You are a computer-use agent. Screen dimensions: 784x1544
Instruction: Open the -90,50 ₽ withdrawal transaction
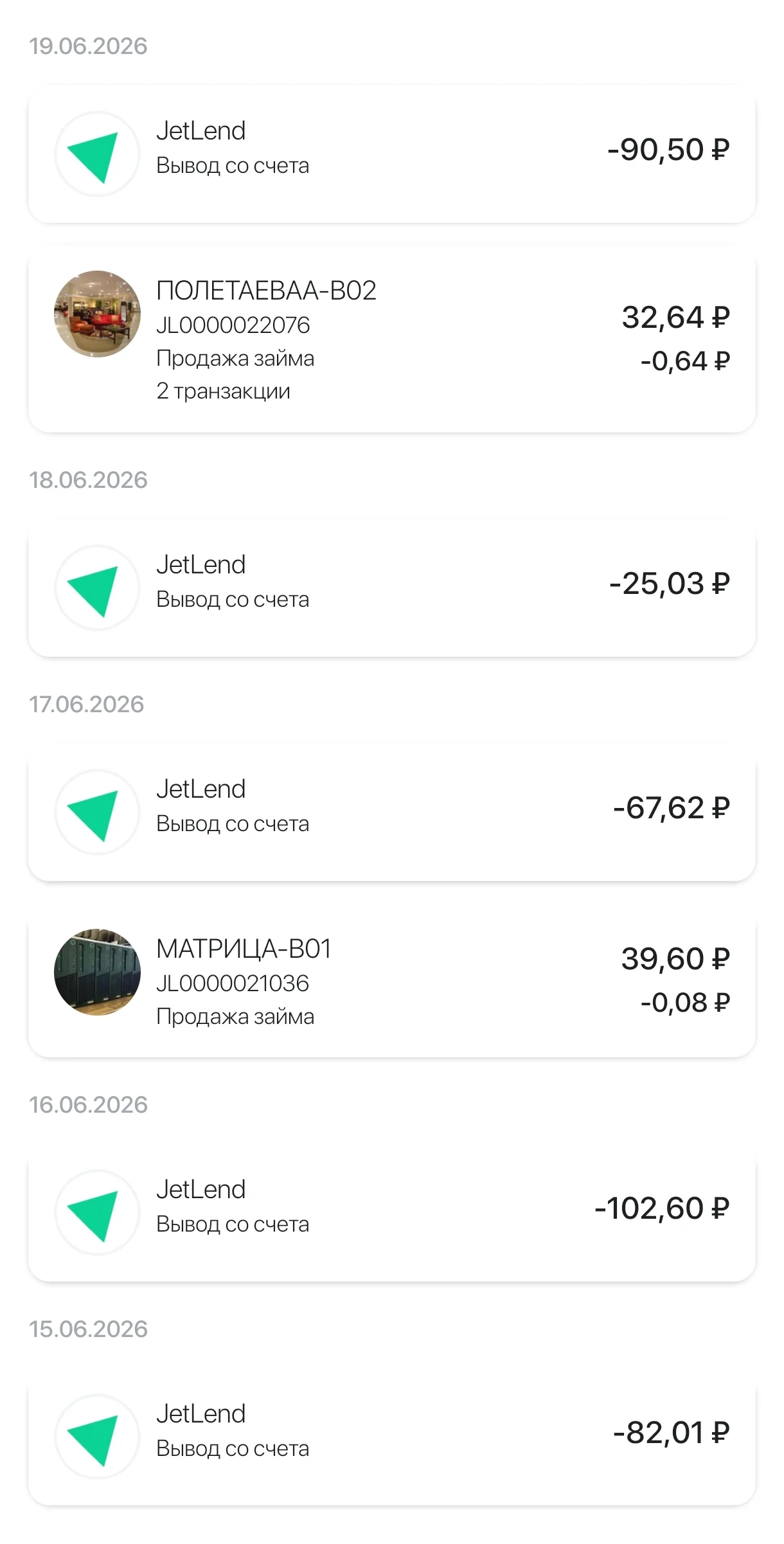[x=392, y=154]
